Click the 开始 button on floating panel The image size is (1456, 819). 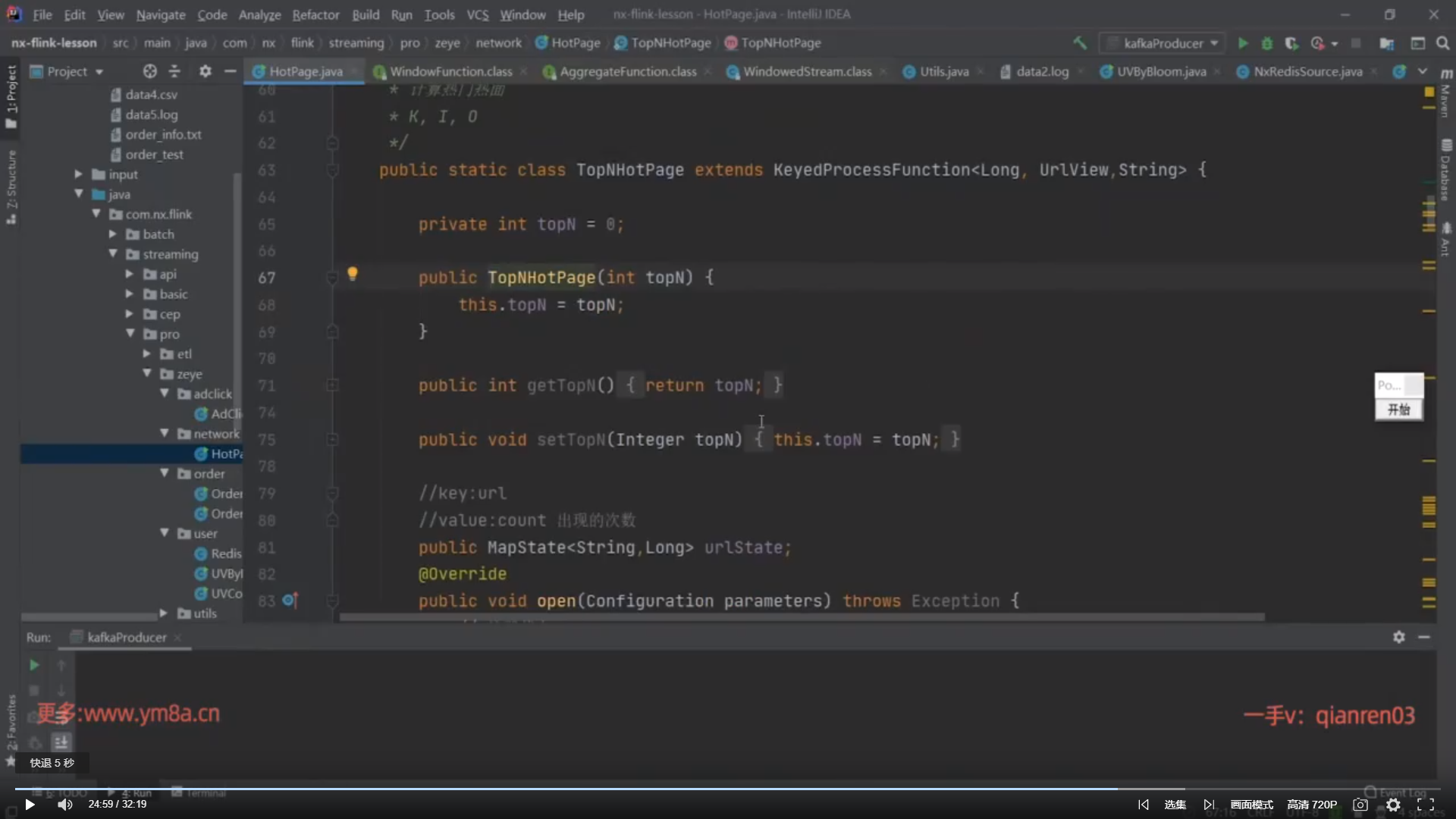point(1398,409)
